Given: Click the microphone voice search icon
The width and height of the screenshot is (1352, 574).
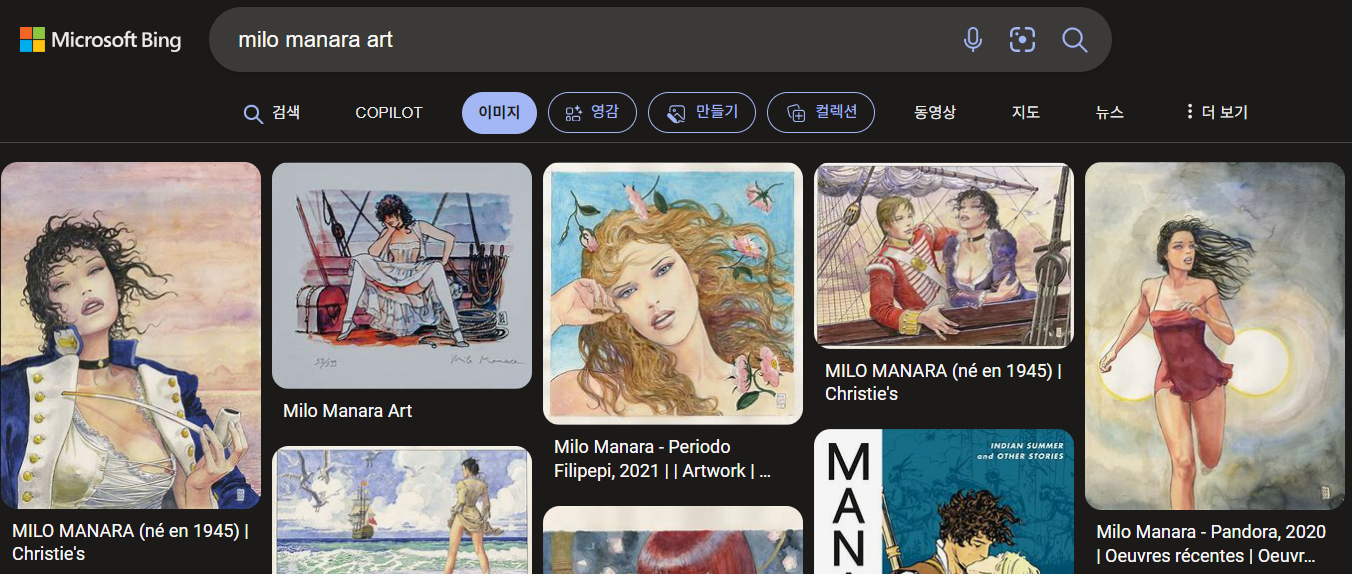Looking at the screenshot, I should (x=972, y=40).
